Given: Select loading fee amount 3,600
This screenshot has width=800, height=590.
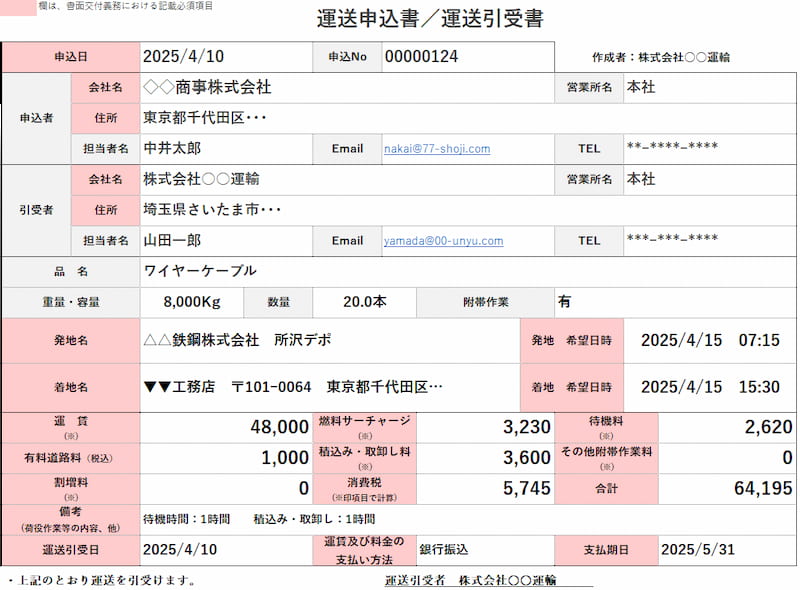Looking at the screenshot, I should tap(527, 457).
